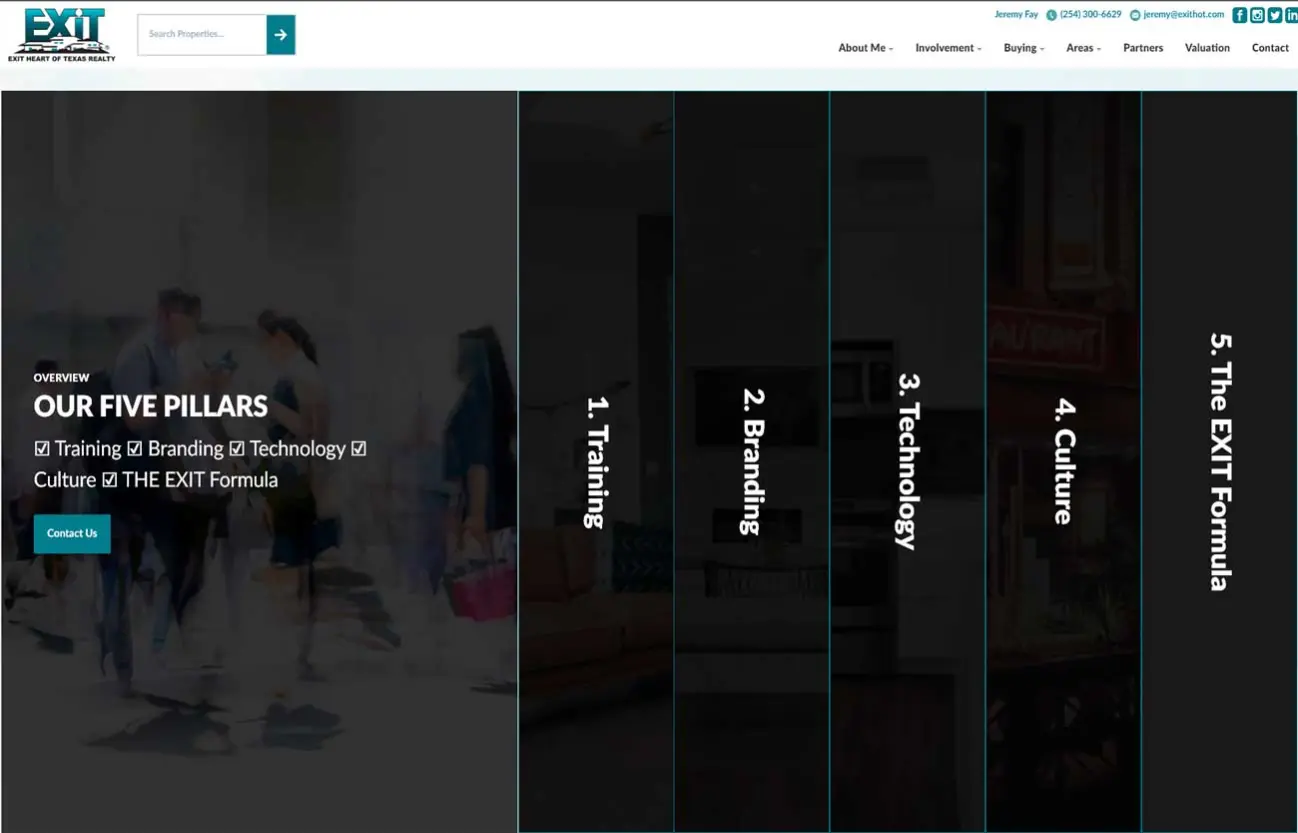Image resolution: width=1298 pixels, height=833 pixels.
Task: Go to the Partners page
Action: pyautogui.click(x=1143, y=48)
